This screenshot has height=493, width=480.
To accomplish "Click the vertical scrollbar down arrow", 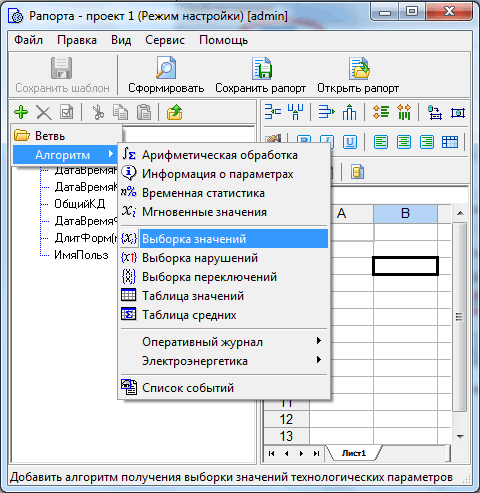I will [x=460, y=436].
